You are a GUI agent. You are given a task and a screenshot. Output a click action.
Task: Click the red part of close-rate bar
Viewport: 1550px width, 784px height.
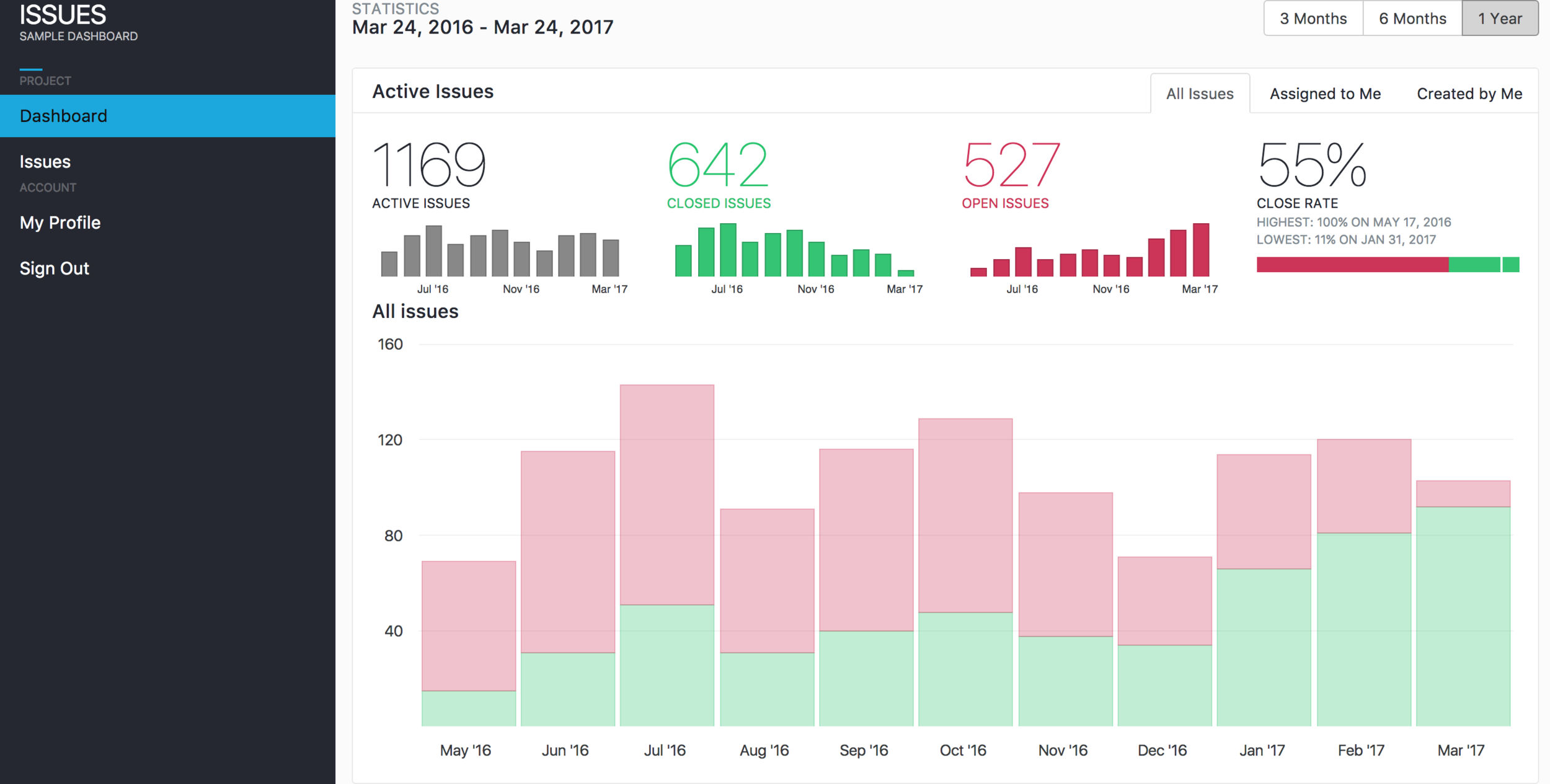click(1352, 265)
